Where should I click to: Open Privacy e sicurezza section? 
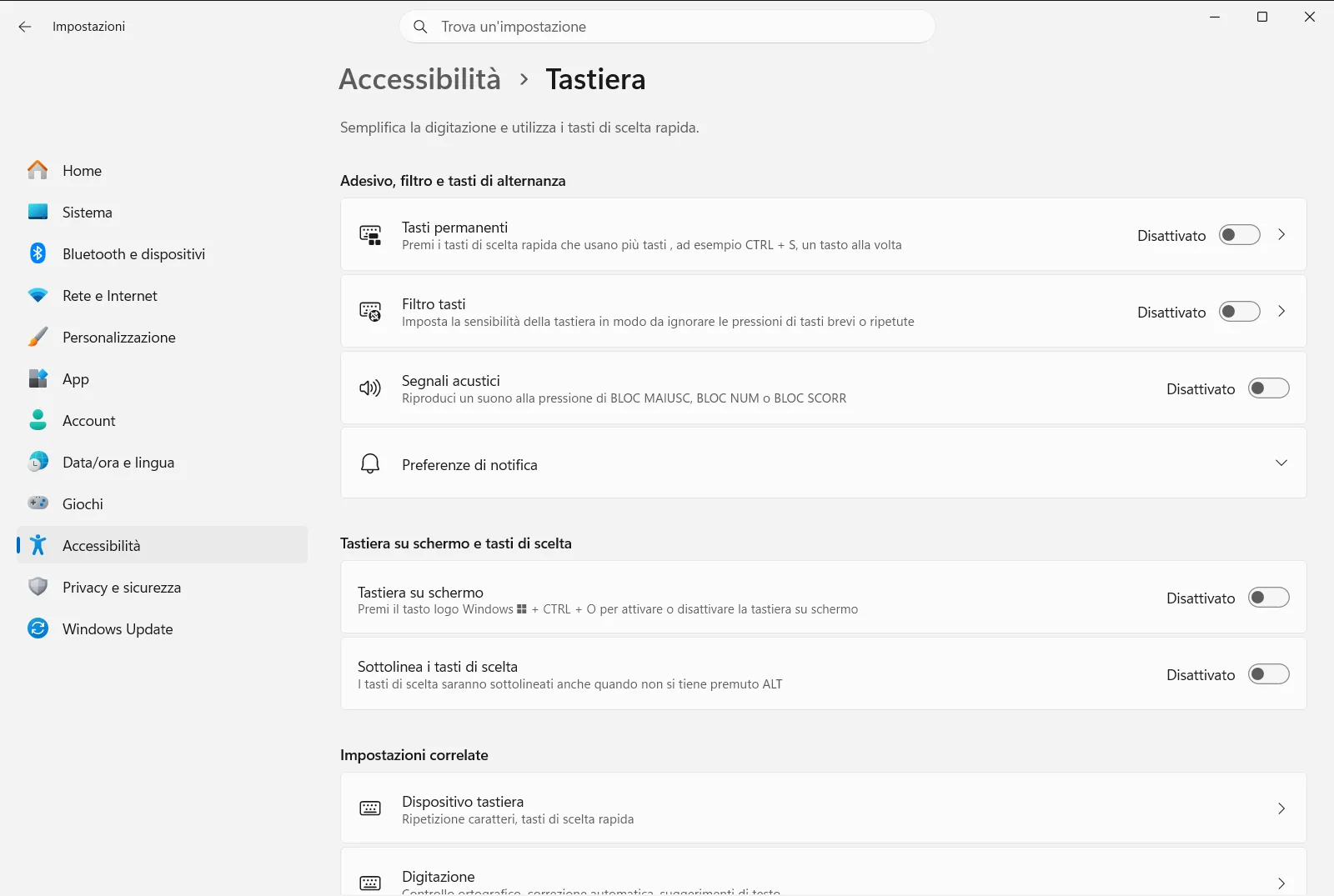pos(162,587)
